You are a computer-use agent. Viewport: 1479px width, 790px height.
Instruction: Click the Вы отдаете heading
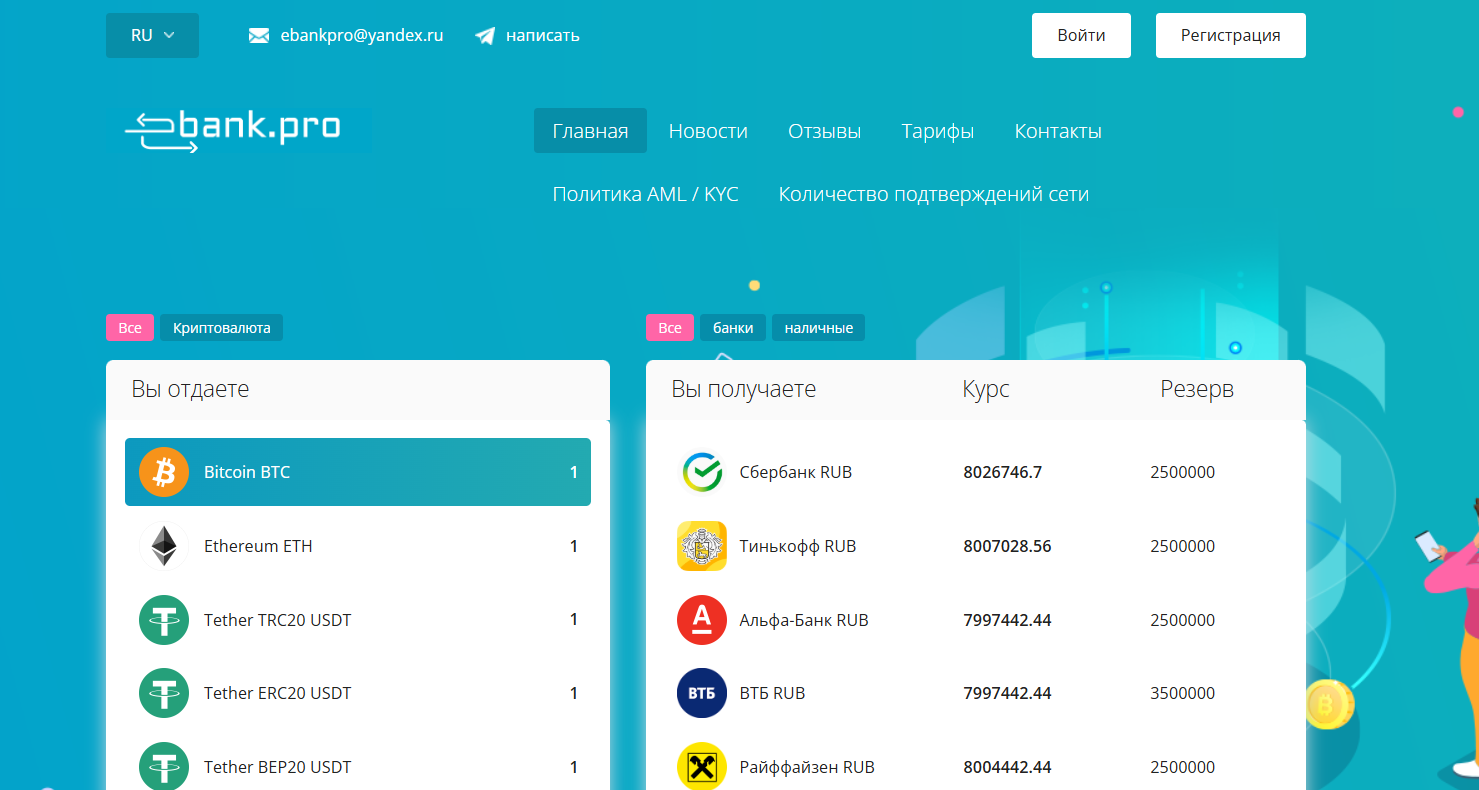(x=190, y=389)
